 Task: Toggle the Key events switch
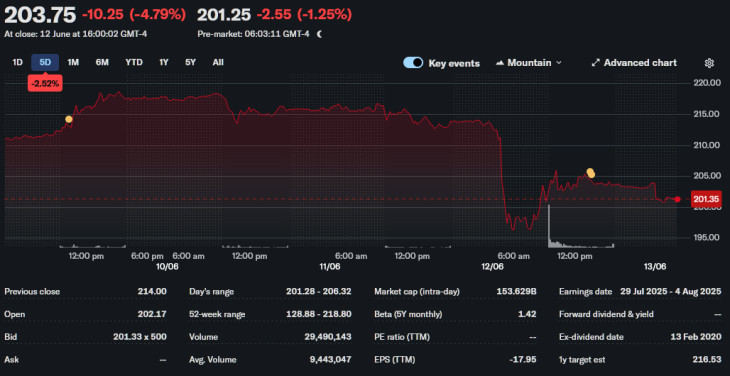coord(413,63)
